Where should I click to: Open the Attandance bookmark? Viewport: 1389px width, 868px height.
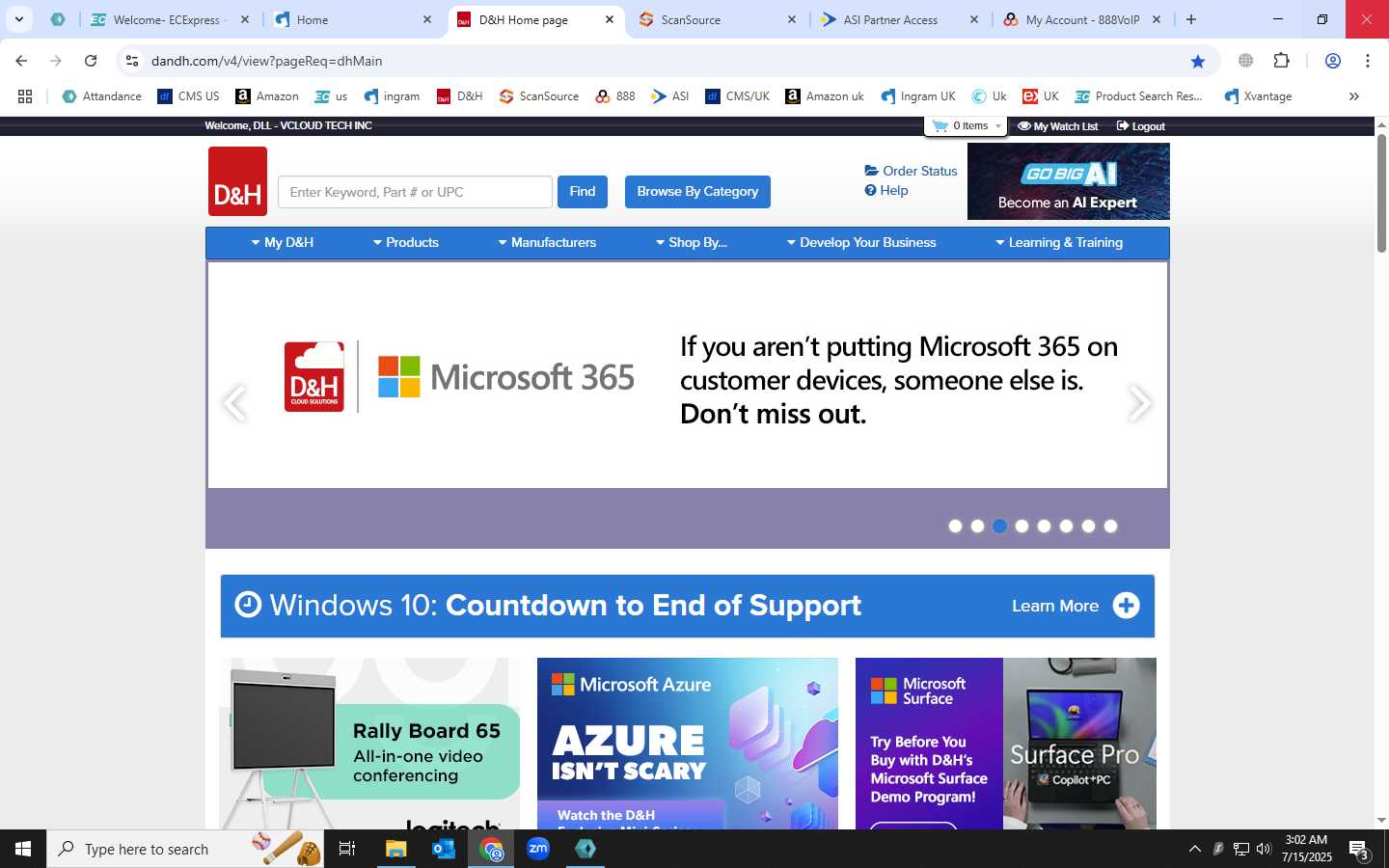(x=101, y=96)
